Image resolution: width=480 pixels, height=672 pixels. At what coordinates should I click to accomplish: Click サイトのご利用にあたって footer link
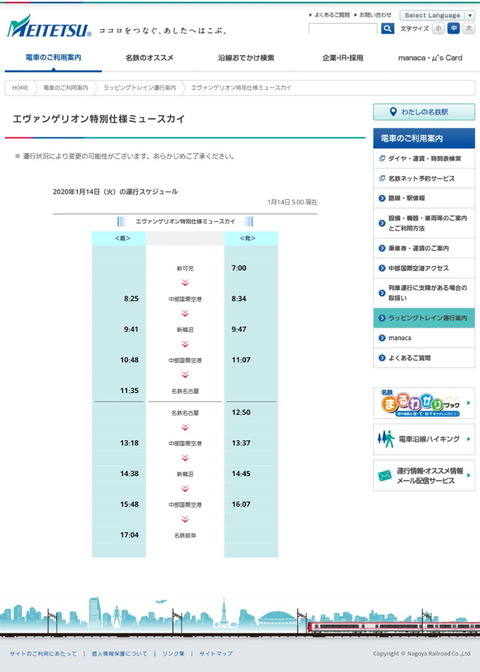[x=43, y=654]
